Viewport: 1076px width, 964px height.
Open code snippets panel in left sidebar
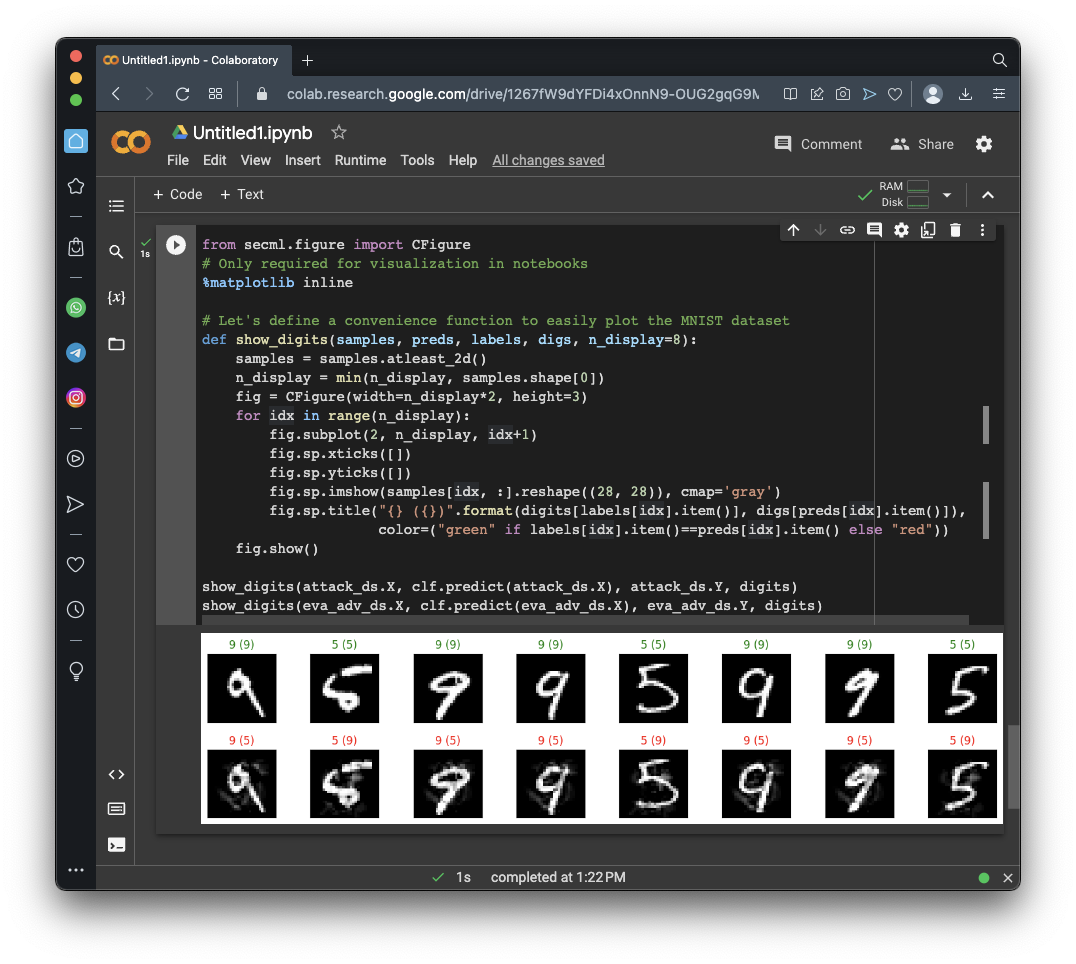(116, 774)
